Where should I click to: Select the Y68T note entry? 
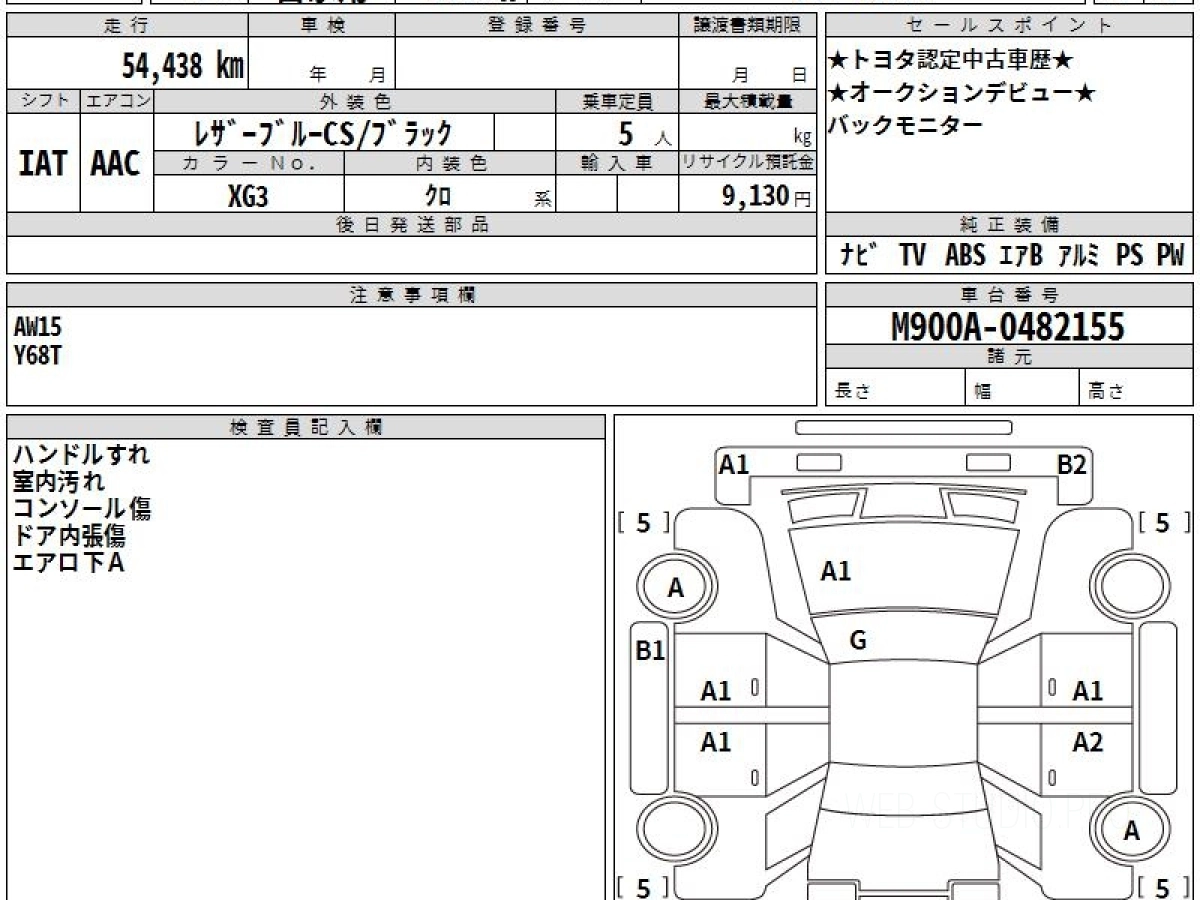click(38, 354)
